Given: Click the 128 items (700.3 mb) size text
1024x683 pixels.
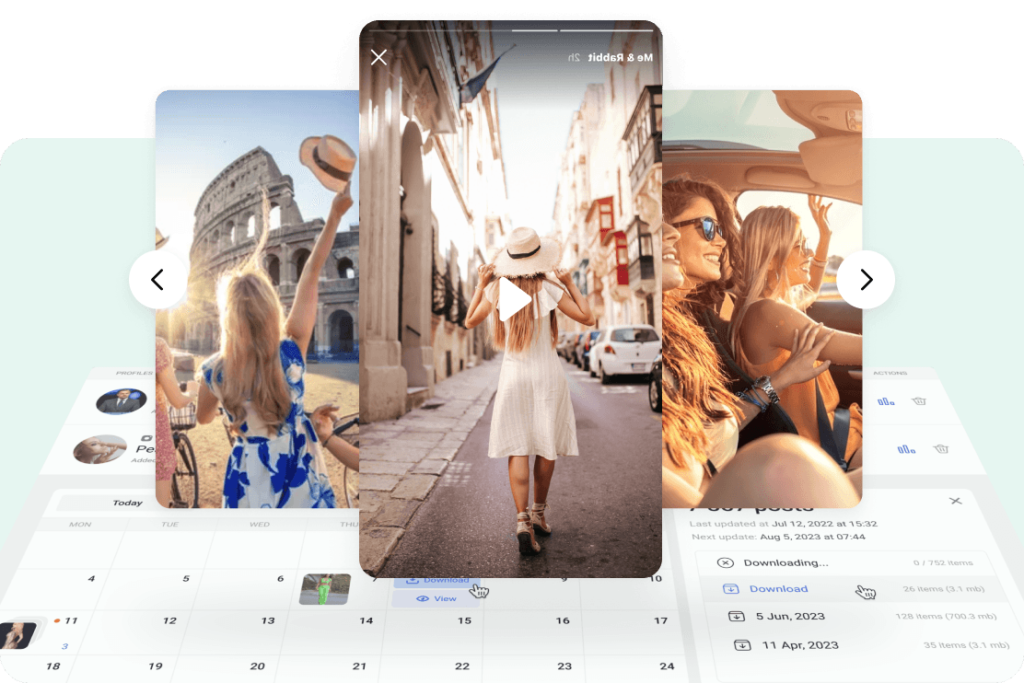Looking at the screenshot, I should 946,616.
